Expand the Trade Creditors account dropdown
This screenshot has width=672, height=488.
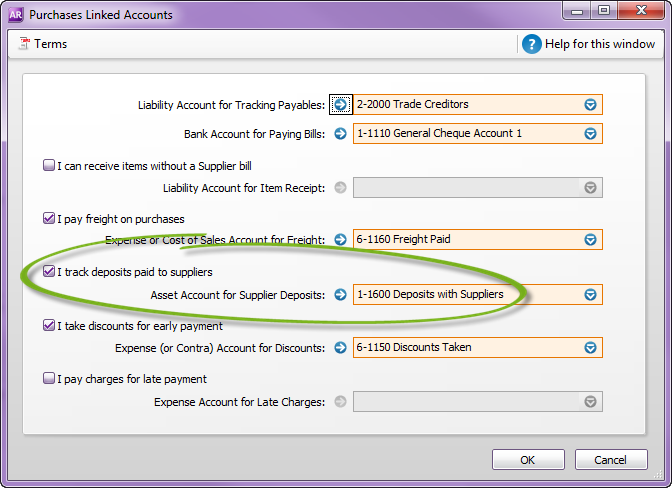click(590, 104)
